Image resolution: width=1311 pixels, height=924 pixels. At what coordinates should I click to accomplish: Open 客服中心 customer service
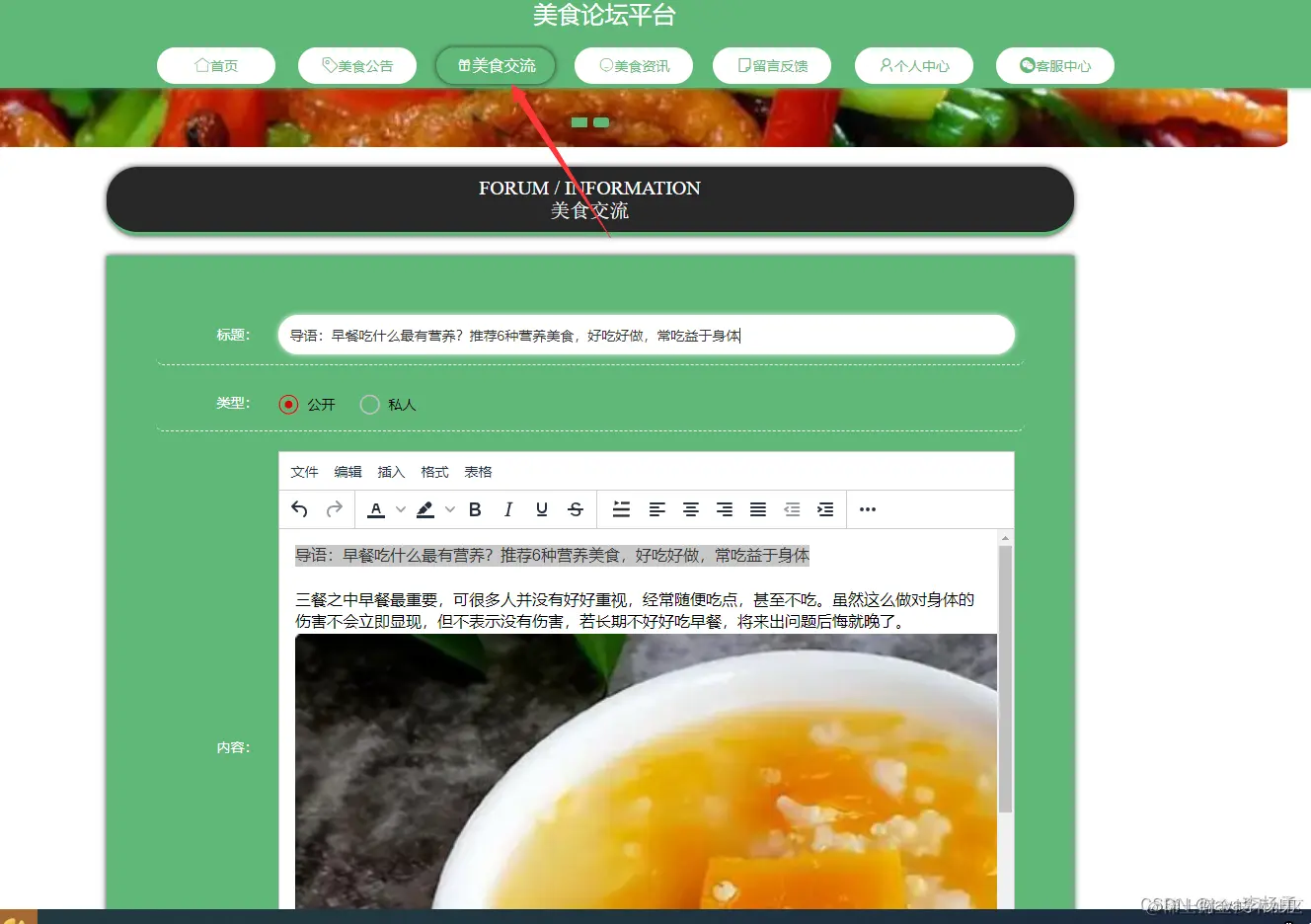tap(1055, 65)
